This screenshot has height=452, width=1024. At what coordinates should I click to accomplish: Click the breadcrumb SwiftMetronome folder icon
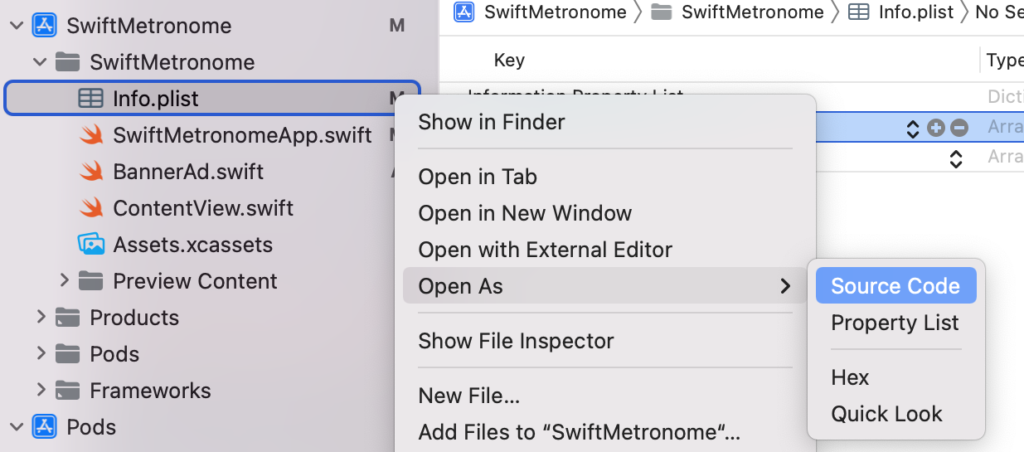pos(662,12)
